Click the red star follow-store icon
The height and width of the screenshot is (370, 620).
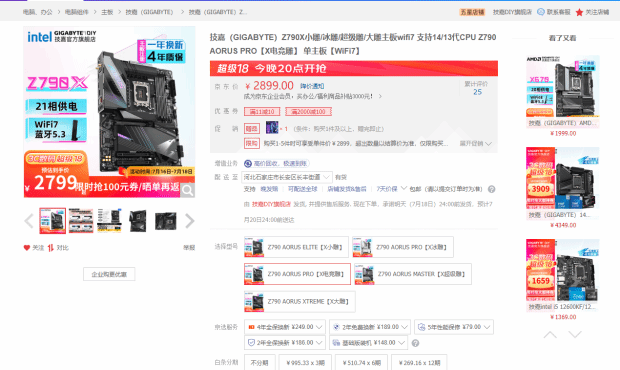579,12
